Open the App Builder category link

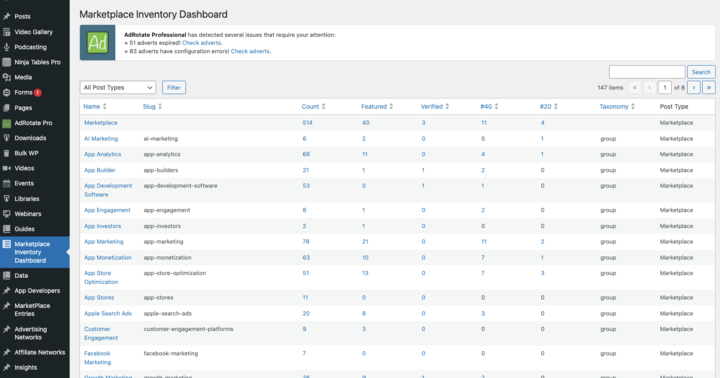pos(100,170)
